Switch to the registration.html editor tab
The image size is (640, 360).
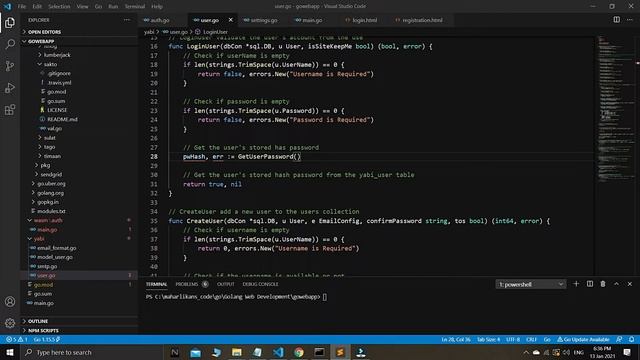coord(422,20)
